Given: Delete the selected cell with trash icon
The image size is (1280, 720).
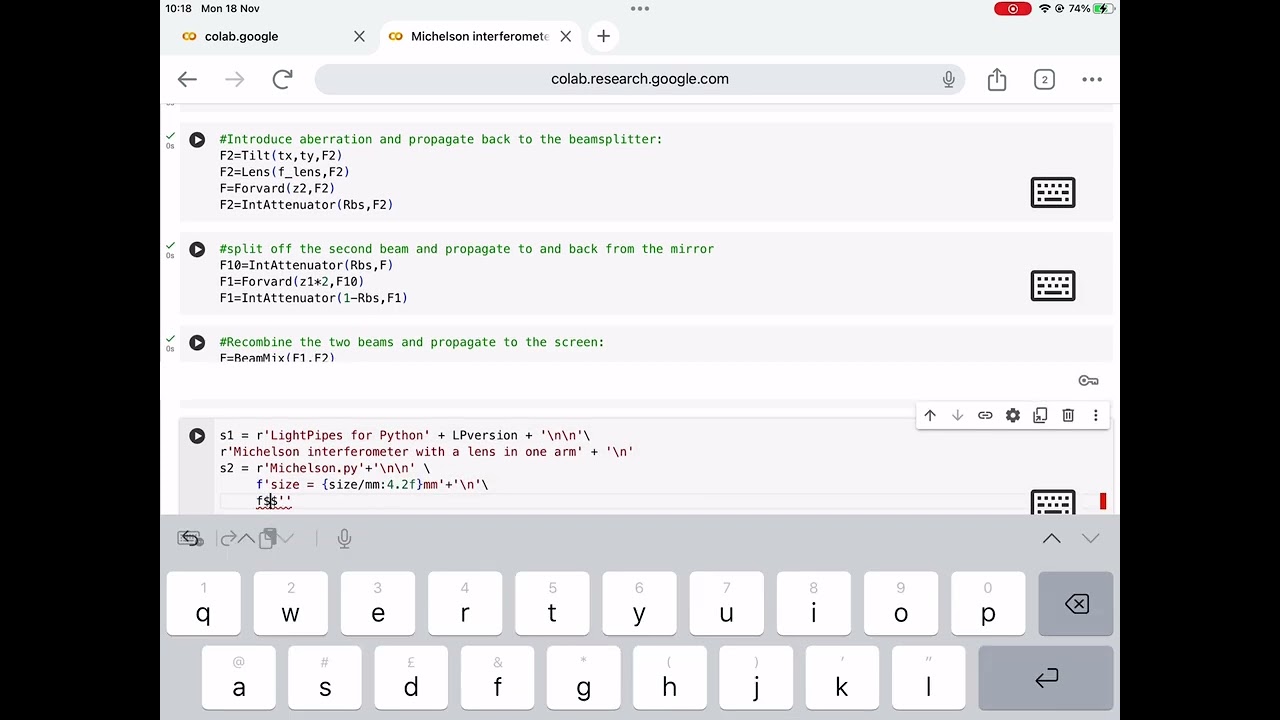Looking at the screenshot, I should click(1068, 415).
